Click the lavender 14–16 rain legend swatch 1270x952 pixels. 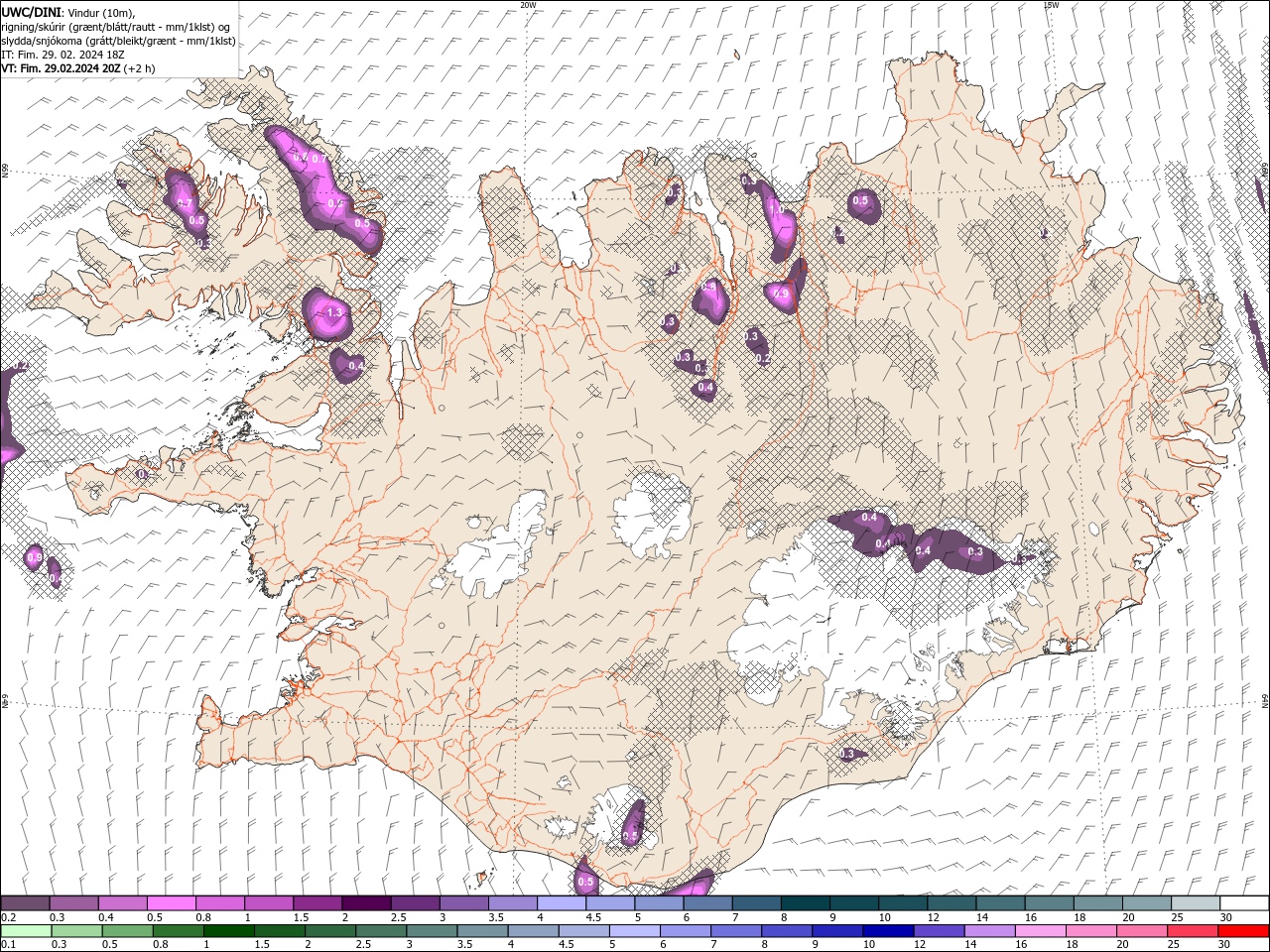[x=989, y=931]
